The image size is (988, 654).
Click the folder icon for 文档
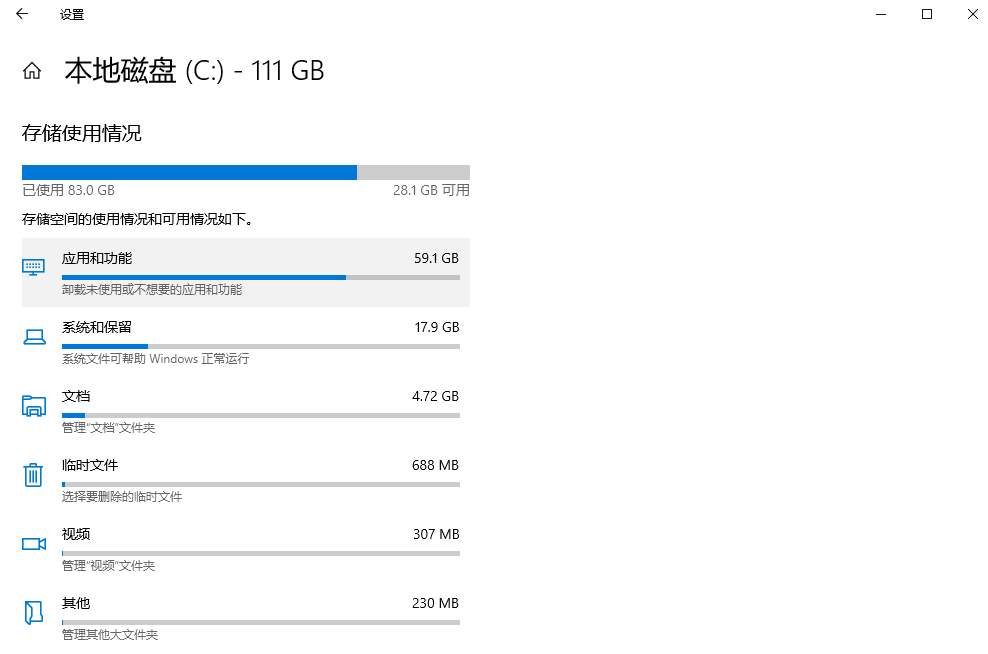34,406
